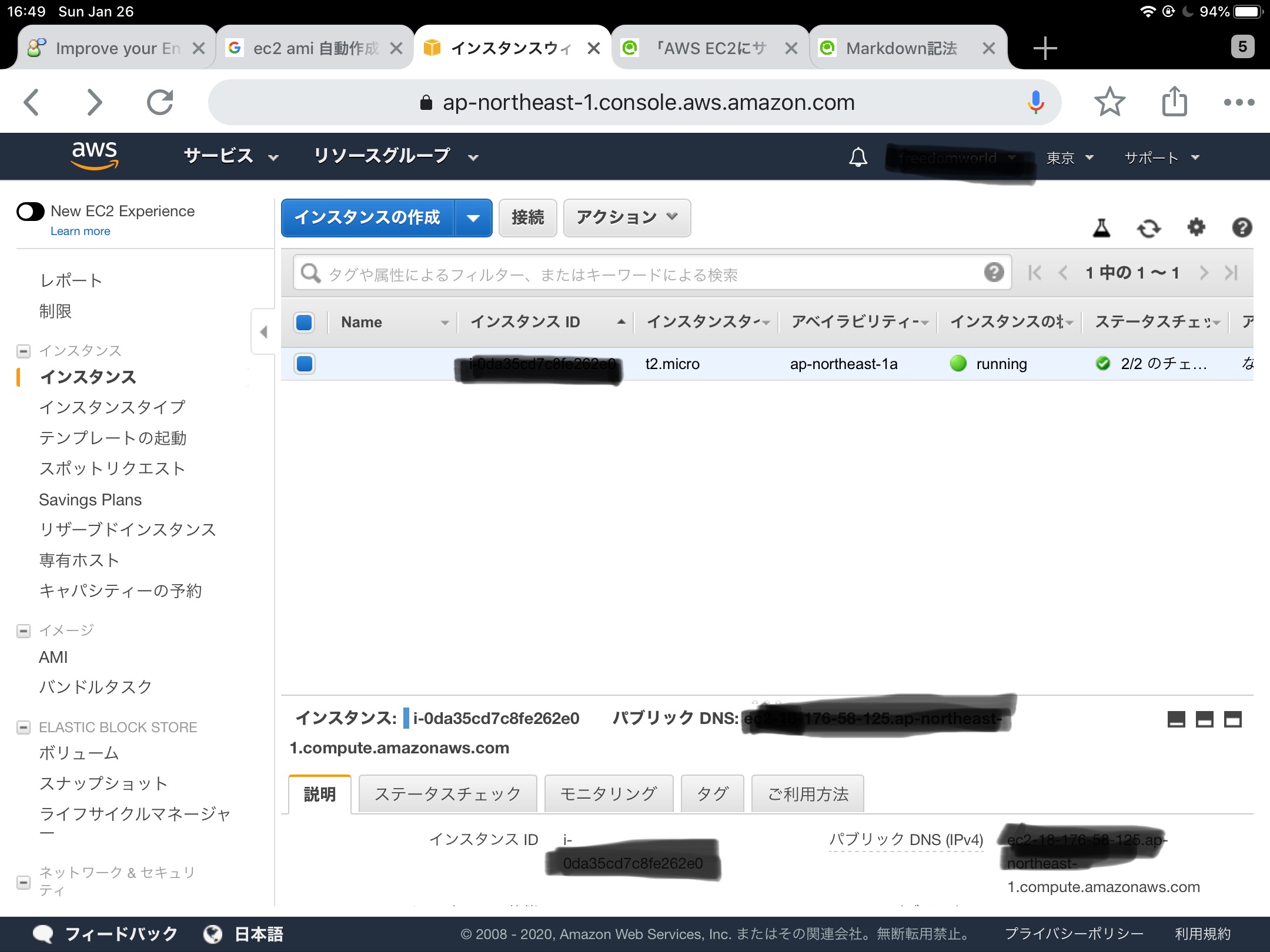Open the notifications bell
This screenshot has height=952, width=1270.
pyautogui.click(x=858, y=157)
